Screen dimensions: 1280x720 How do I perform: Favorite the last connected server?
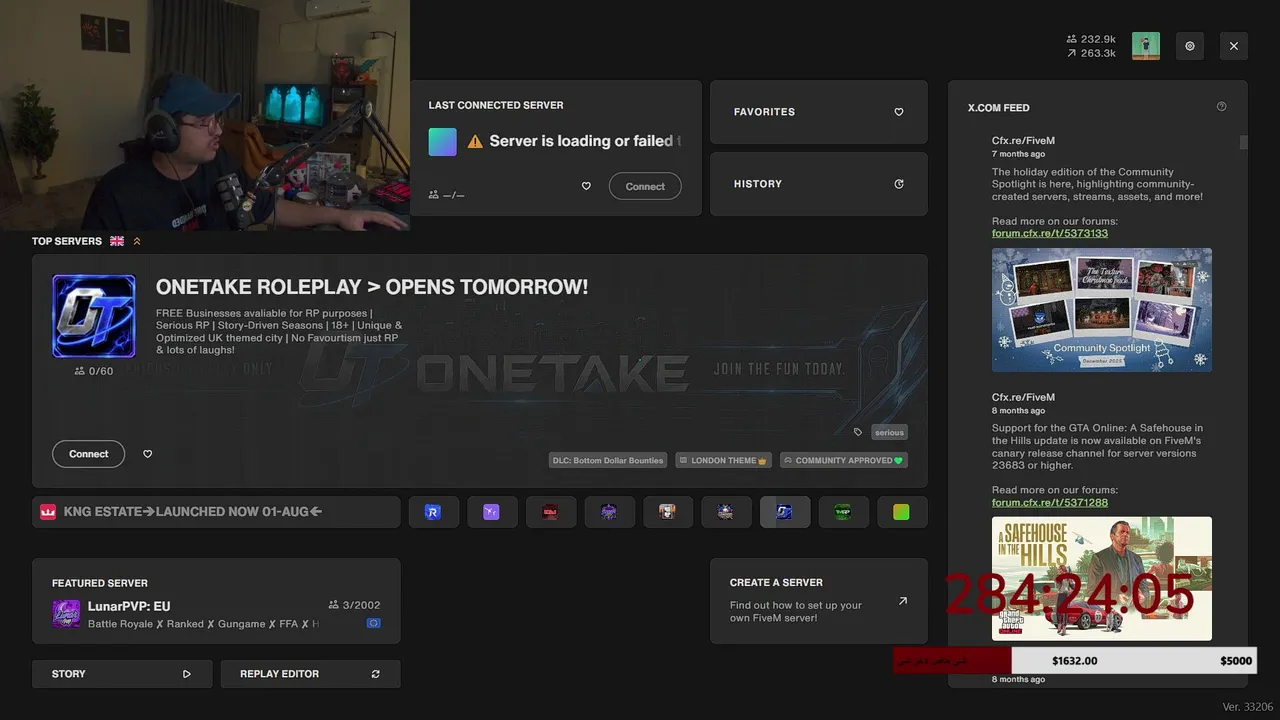click(586, 186)
